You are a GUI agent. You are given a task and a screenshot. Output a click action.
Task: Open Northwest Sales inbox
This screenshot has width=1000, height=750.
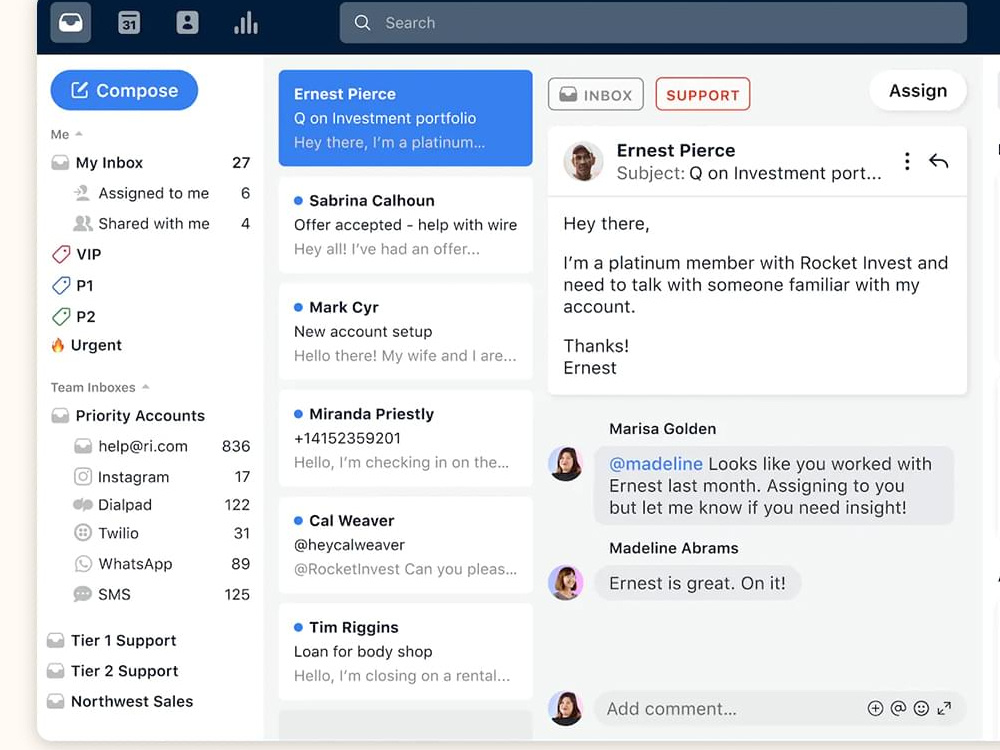[x=121, y=702]
